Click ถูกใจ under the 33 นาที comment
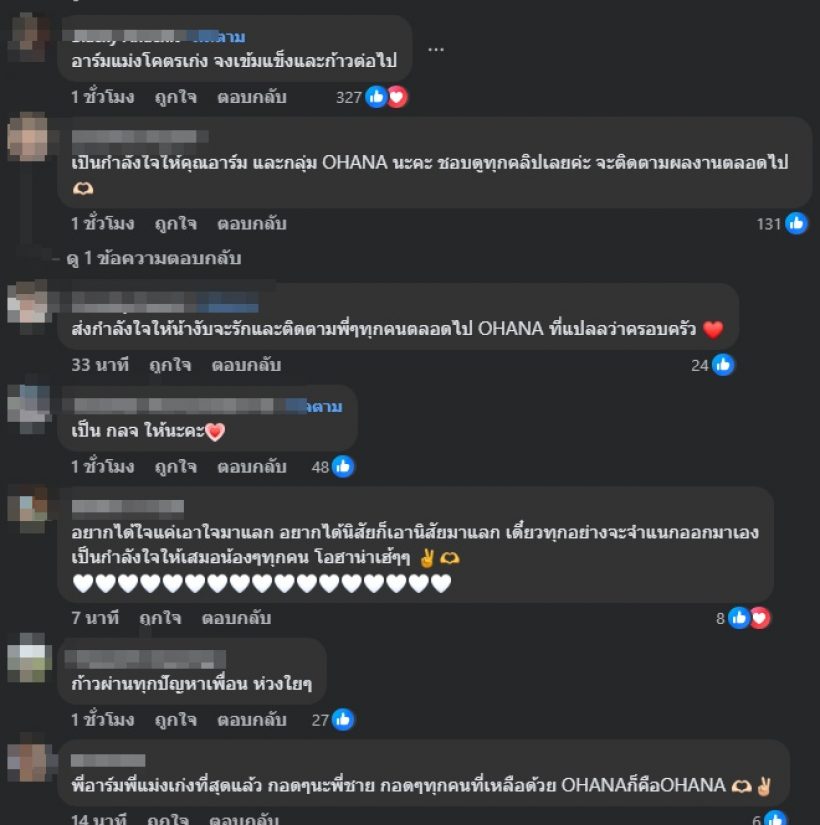This screenshot has width=820, height=825. pos(170,365)
